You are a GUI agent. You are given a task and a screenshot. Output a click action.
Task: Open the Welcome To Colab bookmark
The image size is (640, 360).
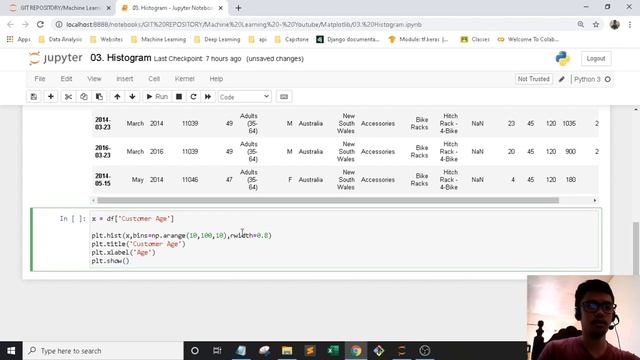(528, 39)
